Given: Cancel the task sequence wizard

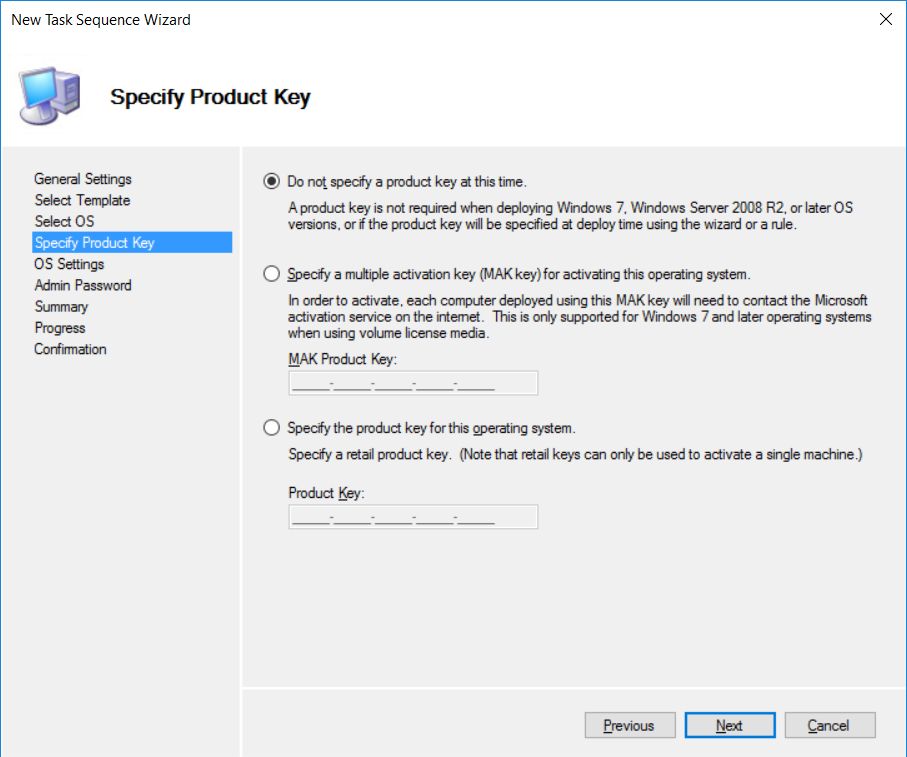Looking at the screenshot, I should (x=829, y=725).
